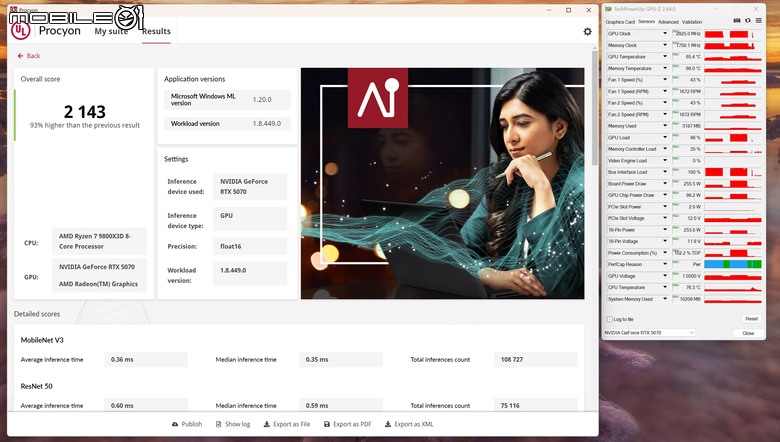Expand PCIe Slot Voltage dropdown
Screen dimensions: 780x442
click(665, 218)
